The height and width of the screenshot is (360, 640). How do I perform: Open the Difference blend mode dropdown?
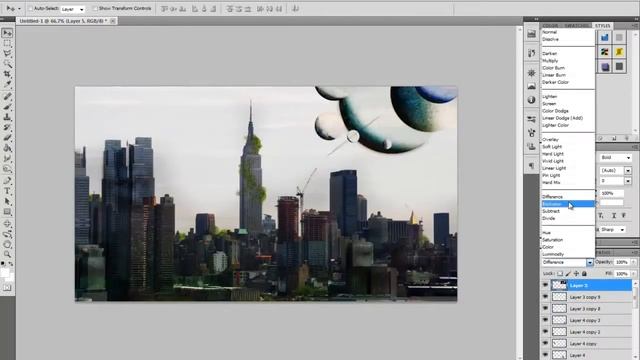567,262
